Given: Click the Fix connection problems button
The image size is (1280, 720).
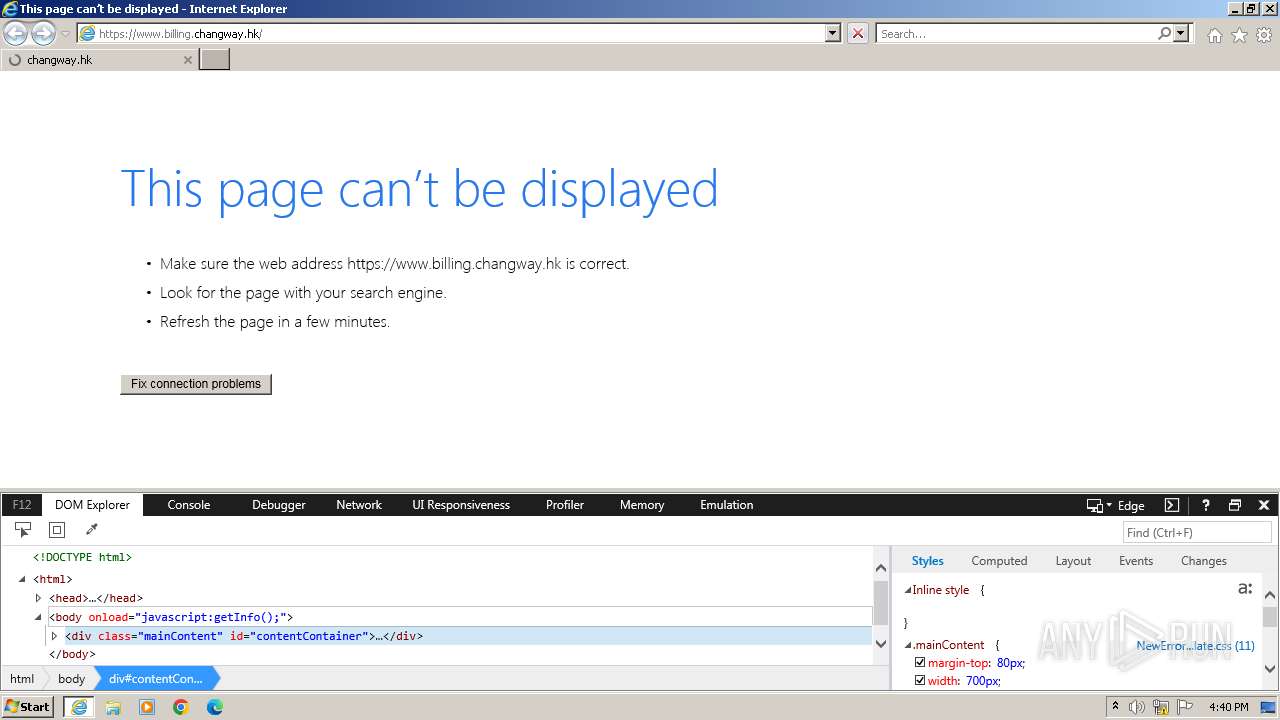Looking at the screenshot, I should coord(196,384).
